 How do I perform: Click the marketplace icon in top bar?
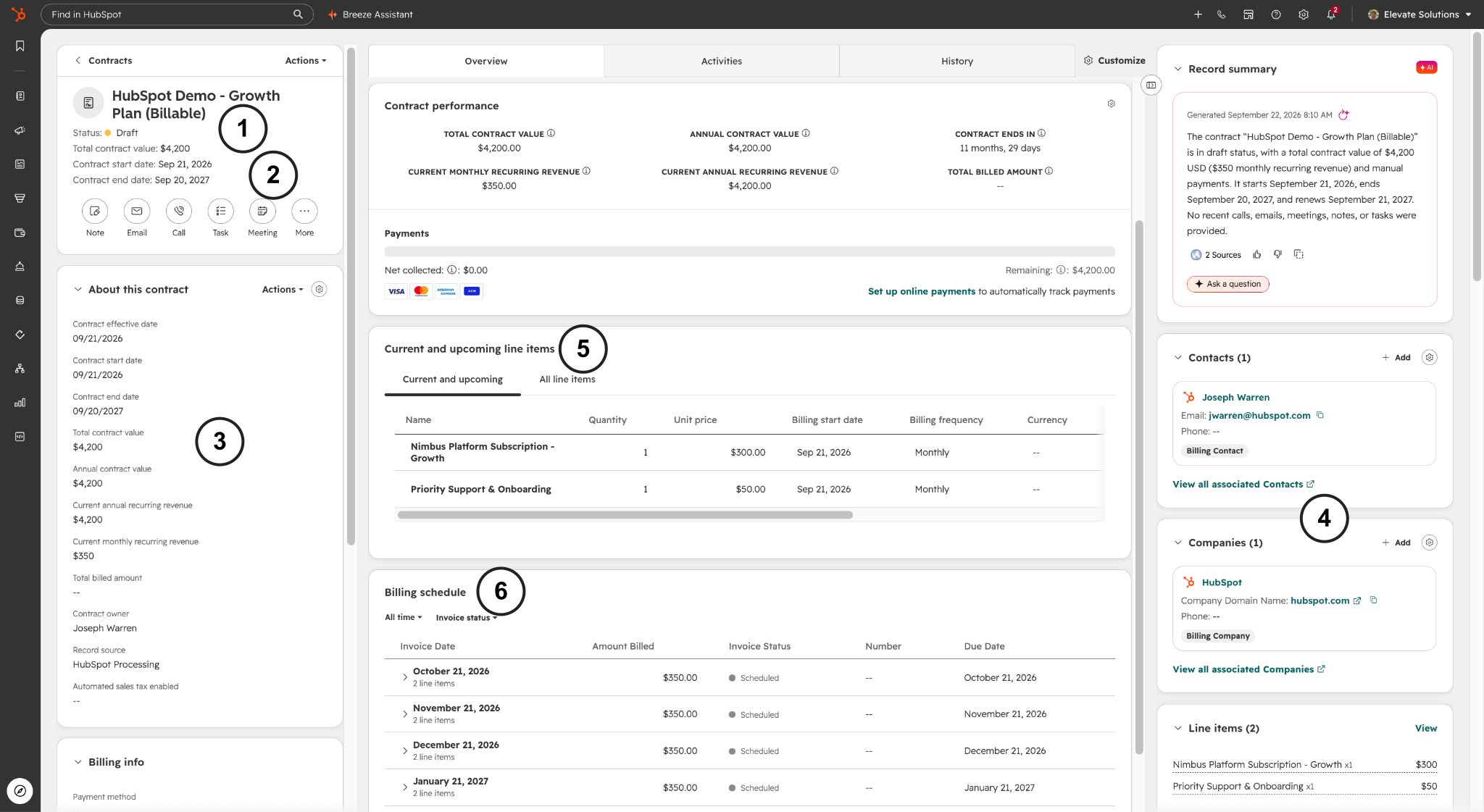coord(1249,14)
